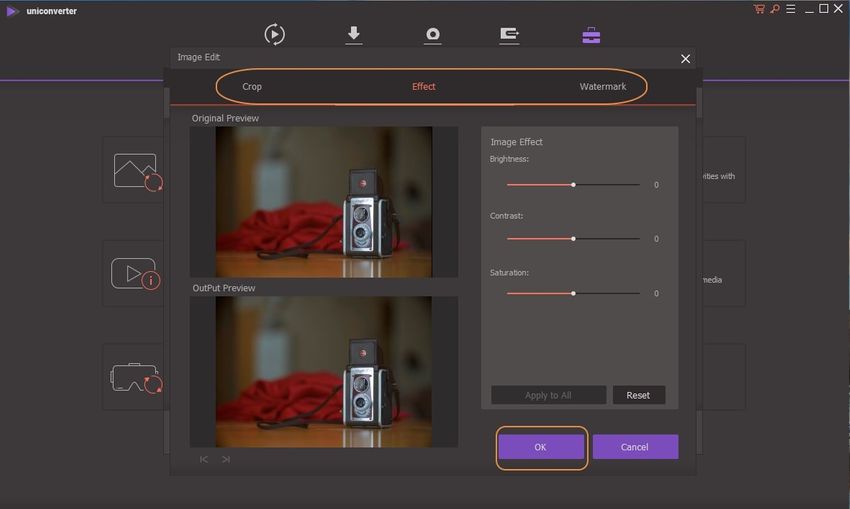
Task: Click the key registration icon
Action: [774, 9]
